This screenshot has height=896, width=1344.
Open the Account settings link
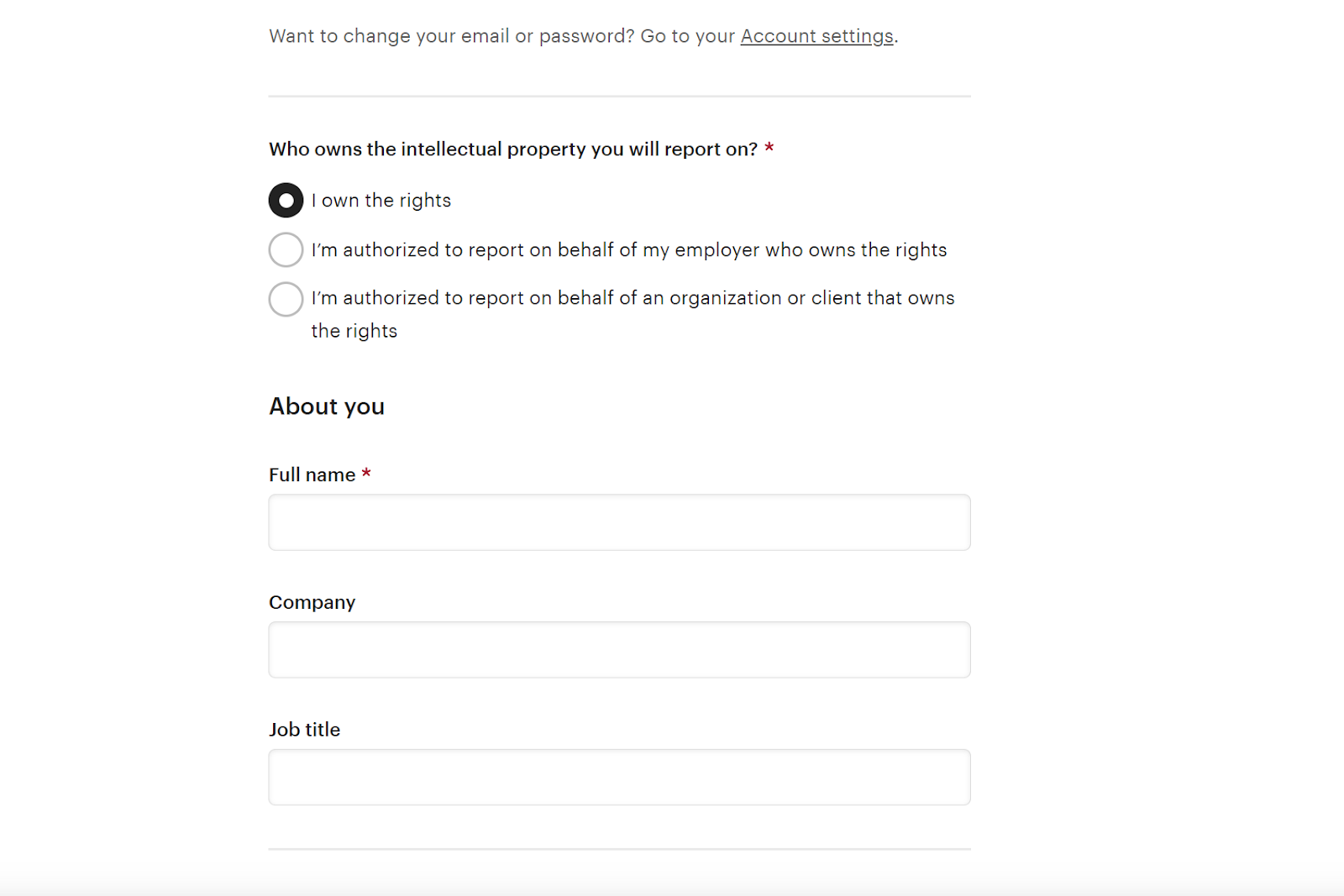pos(816,36)
